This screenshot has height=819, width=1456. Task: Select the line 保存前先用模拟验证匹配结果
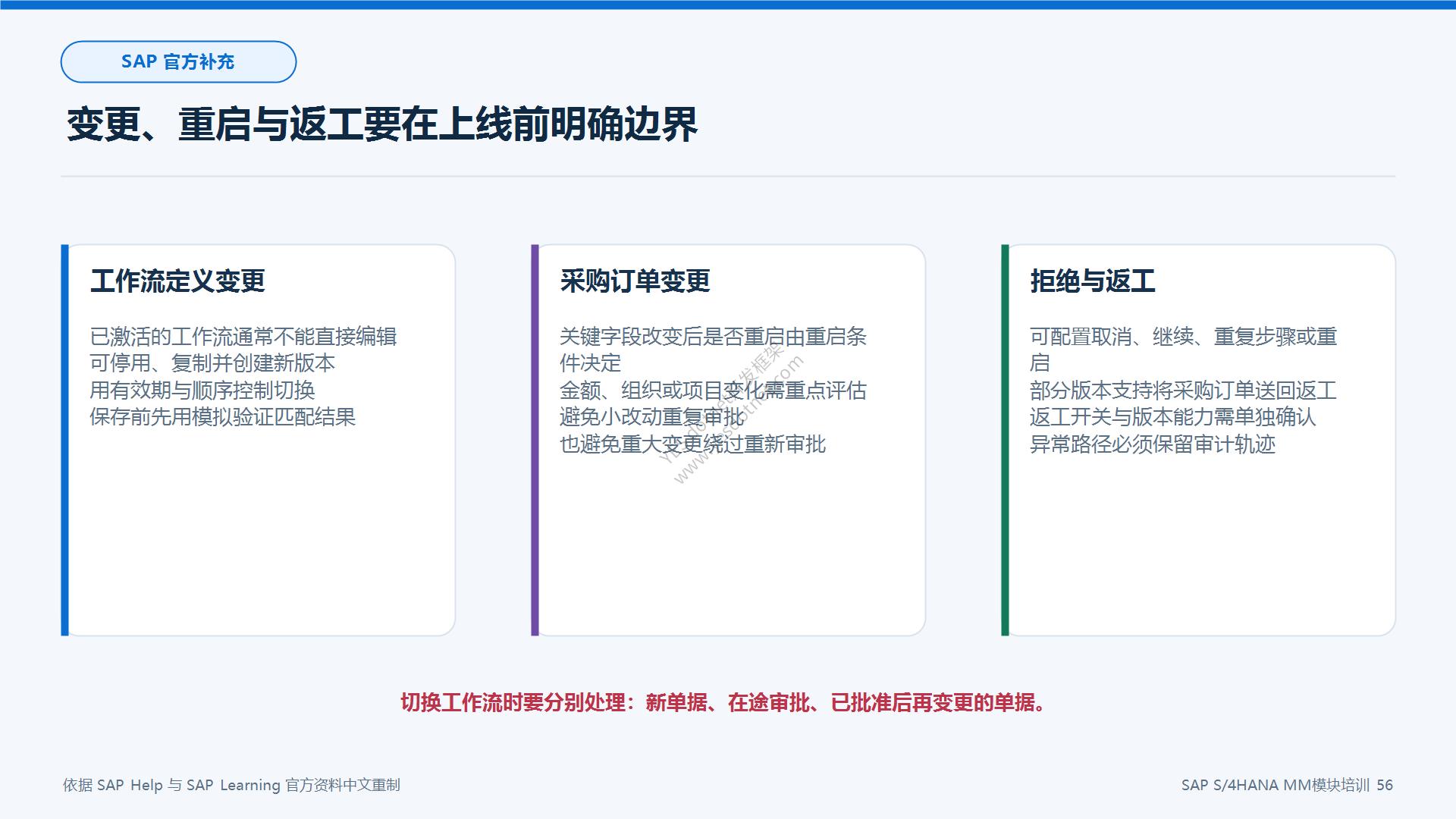223,417
